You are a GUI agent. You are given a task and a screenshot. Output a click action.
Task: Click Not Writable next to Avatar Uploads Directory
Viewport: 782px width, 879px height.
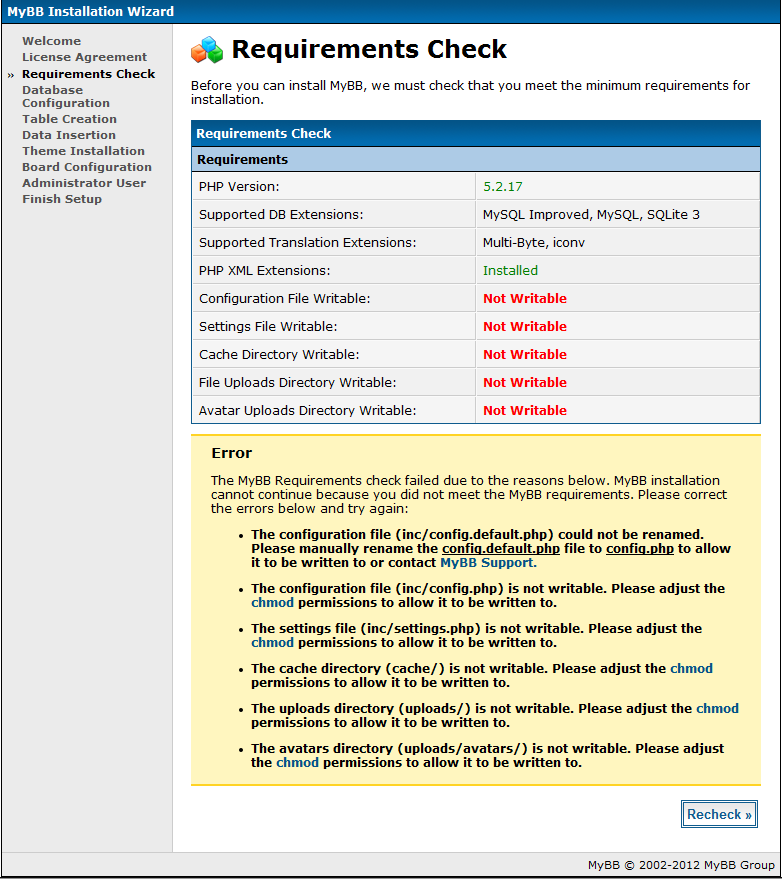525,411
